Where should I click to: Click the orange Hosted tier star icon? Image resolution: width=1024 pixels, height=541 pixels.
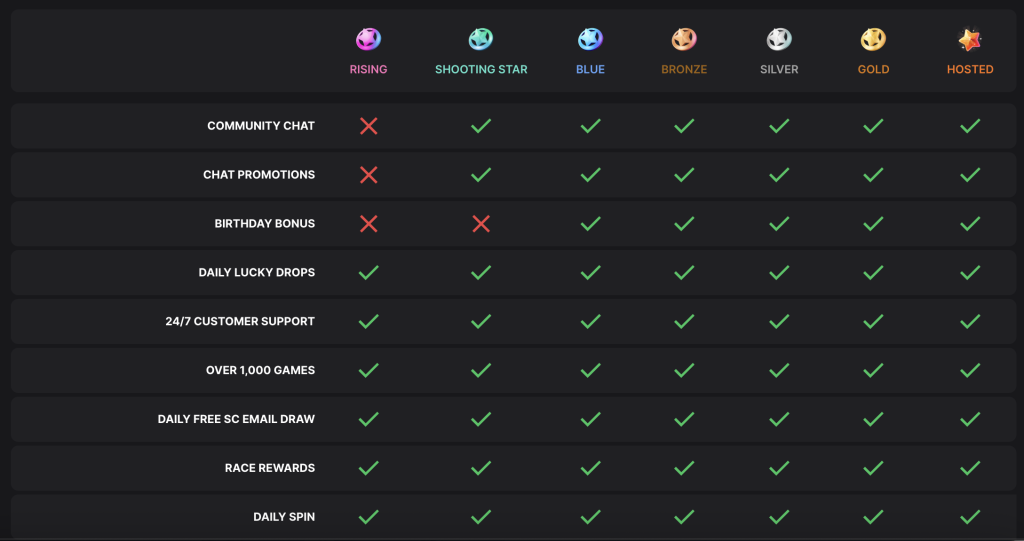coord(970,39)
